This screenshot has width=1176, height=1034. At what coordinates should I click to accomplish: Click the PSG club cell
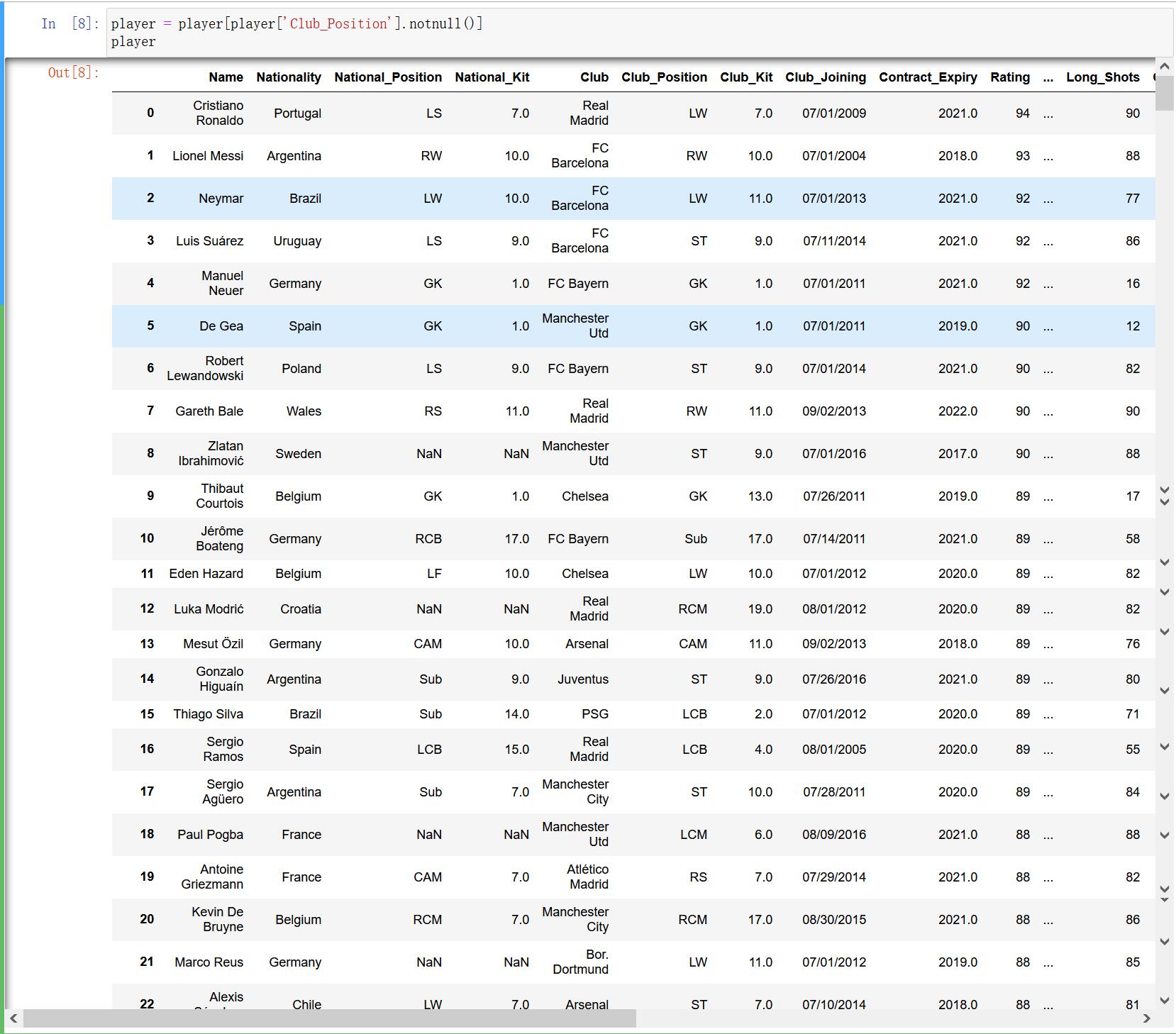point(595,714)
